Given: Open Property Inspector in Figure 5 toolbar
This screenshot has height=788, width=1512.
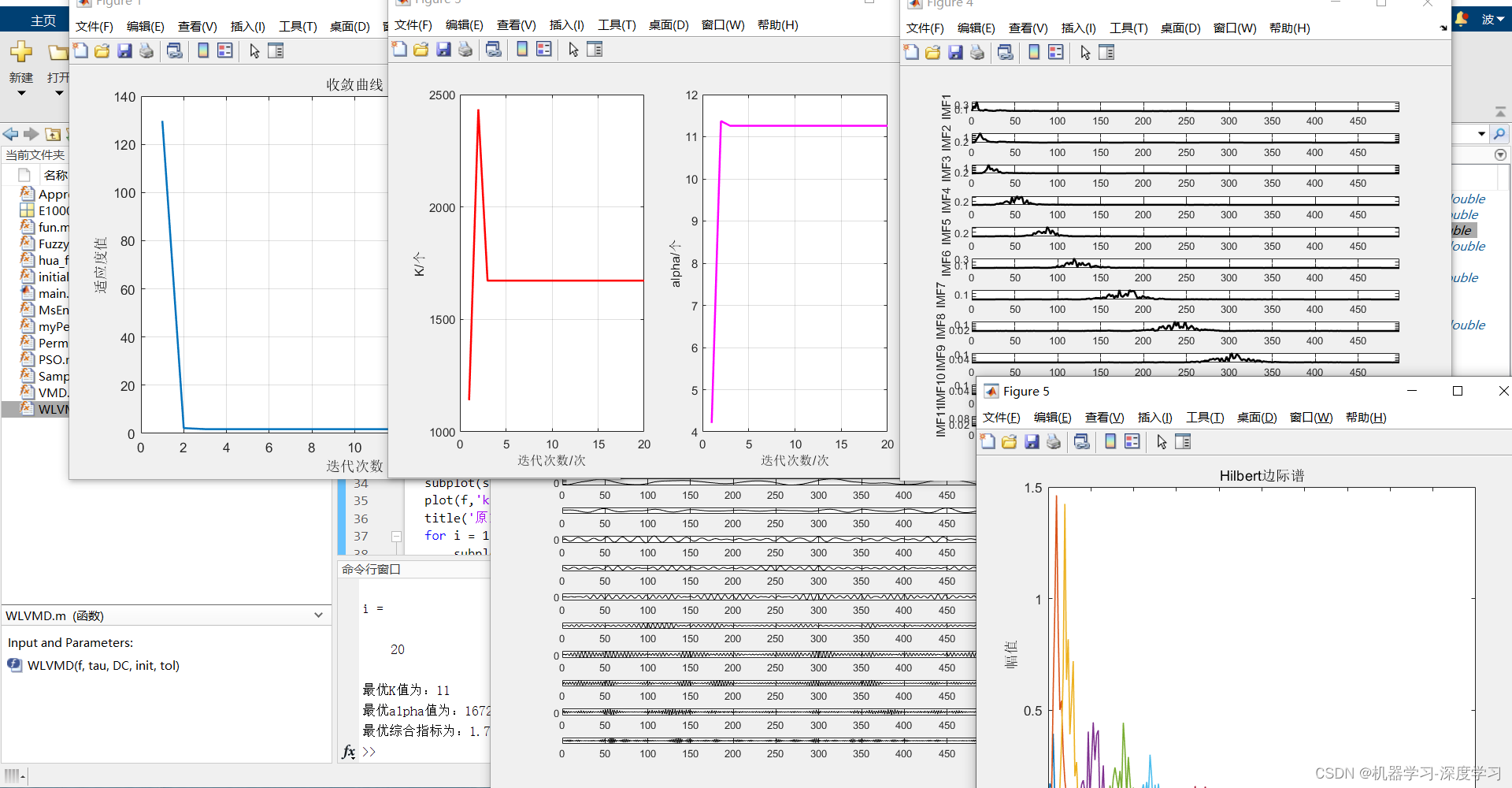Looking at the screenshot, I should [1183, 441].
